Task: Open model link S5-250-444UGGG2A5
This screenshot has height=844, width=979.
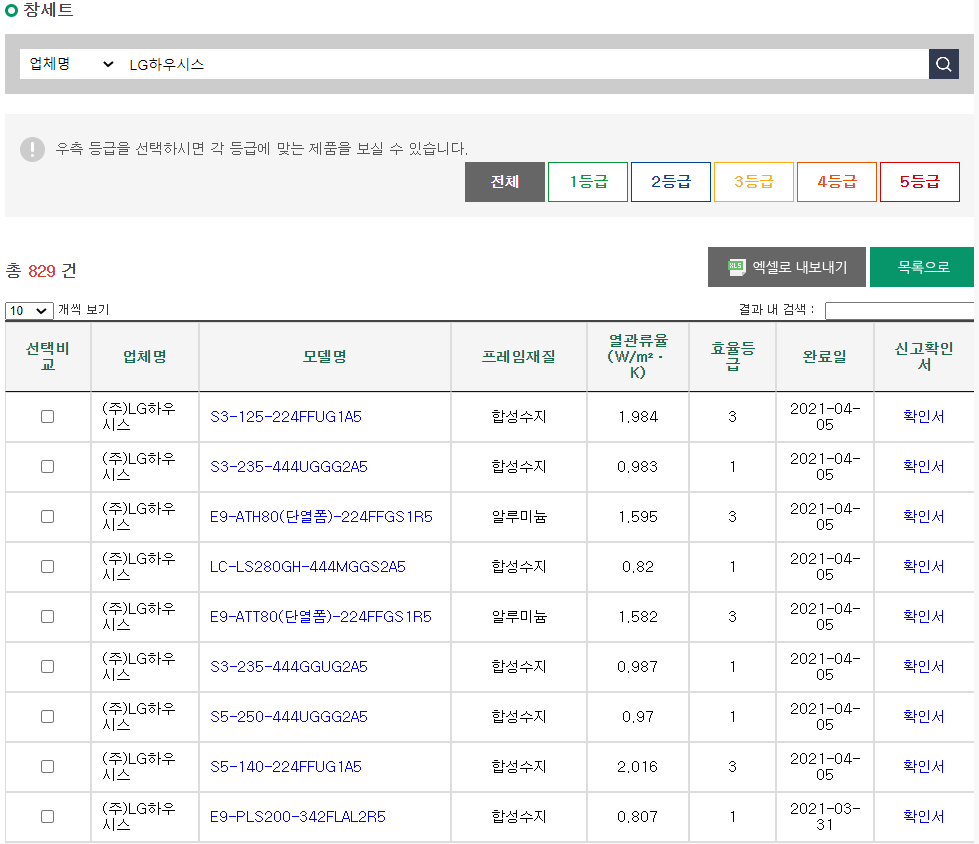Action: pos(288,716)
